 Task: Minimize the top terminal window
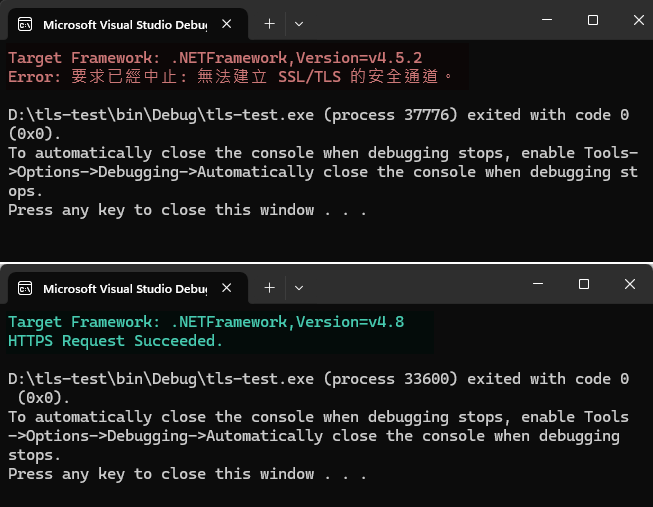pos(546,20)
